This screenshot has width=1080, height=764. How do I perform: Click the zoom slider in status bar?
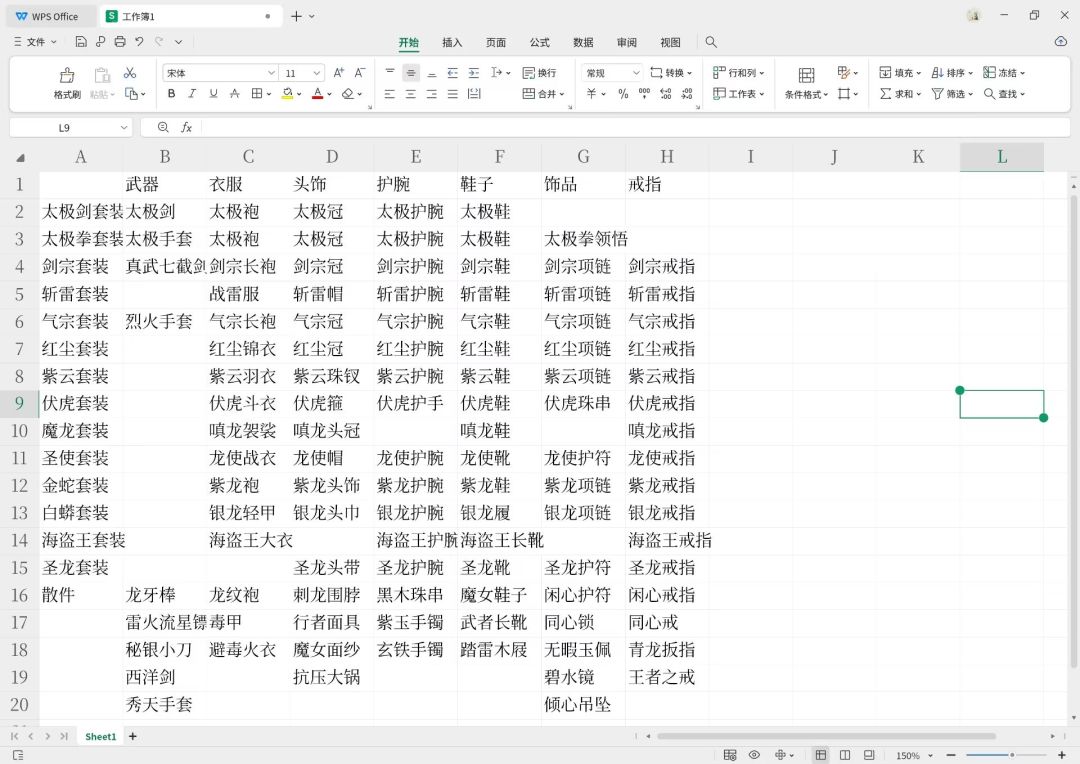pyautogui.click(x=1006, y=755)
